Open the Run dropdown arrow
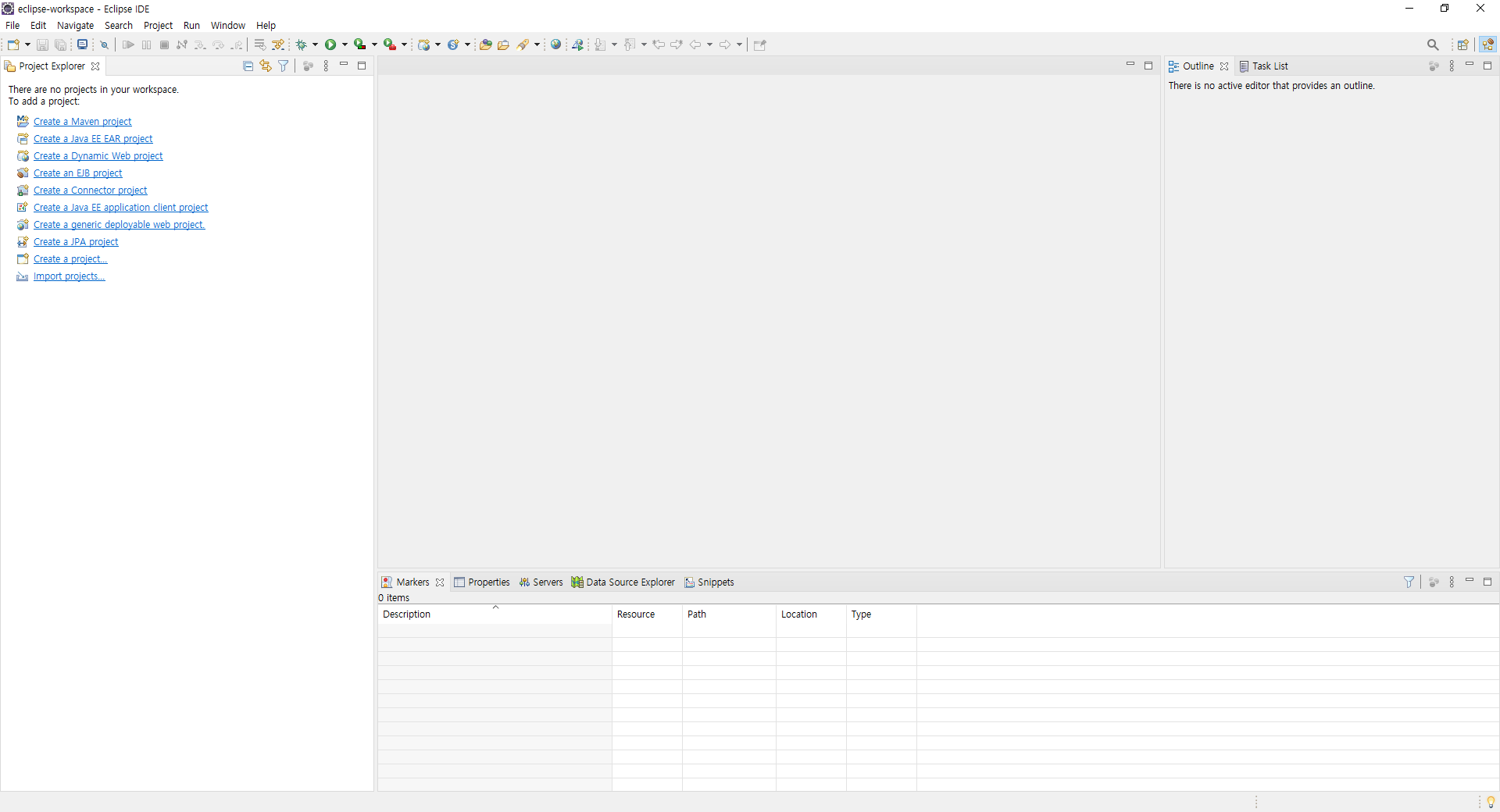This screenshot has height=812, width=1500. [x=345, y=45]
